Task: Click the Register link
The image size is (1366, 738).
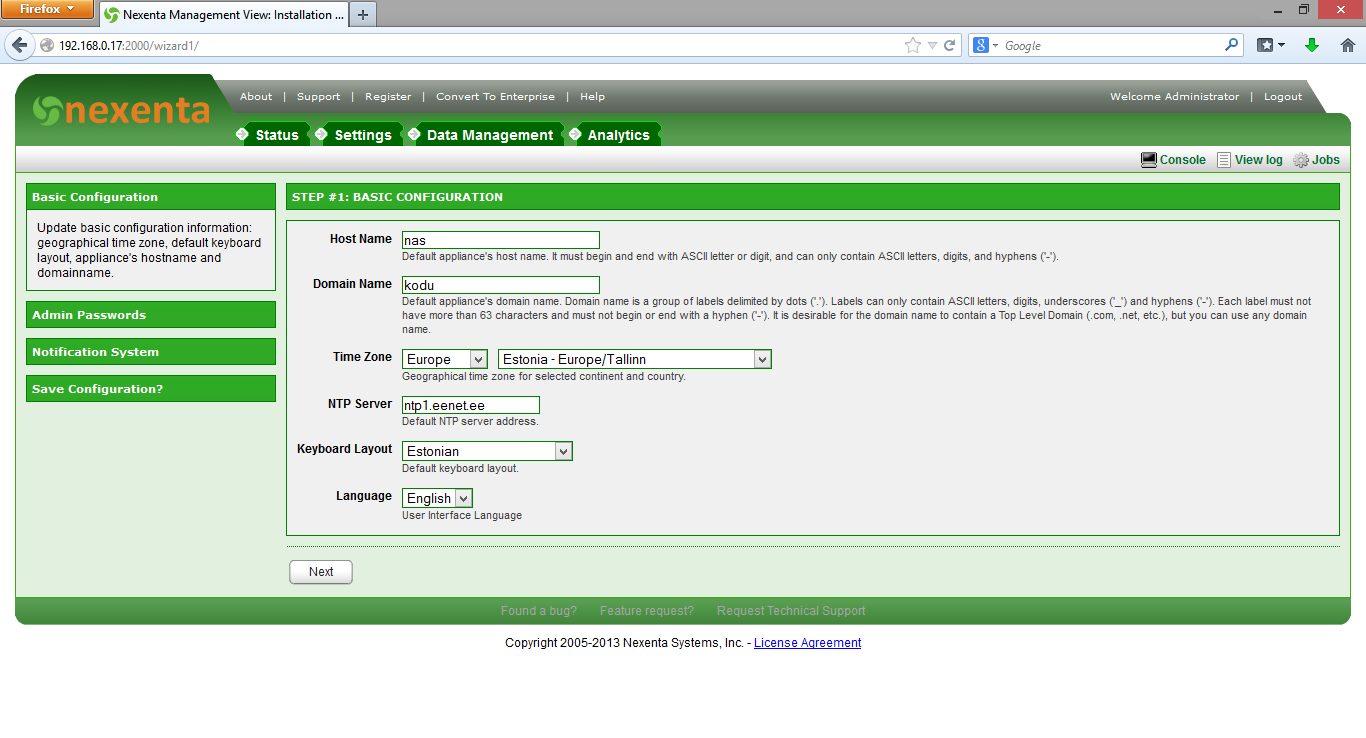Action: (x=388, y=97)
